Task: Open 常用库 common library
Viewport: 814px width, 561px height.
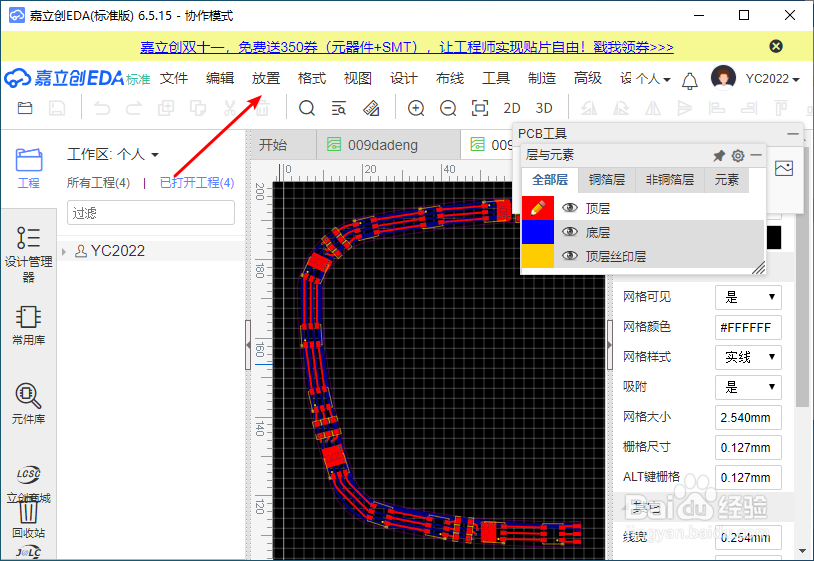Action: pos(29,326)
